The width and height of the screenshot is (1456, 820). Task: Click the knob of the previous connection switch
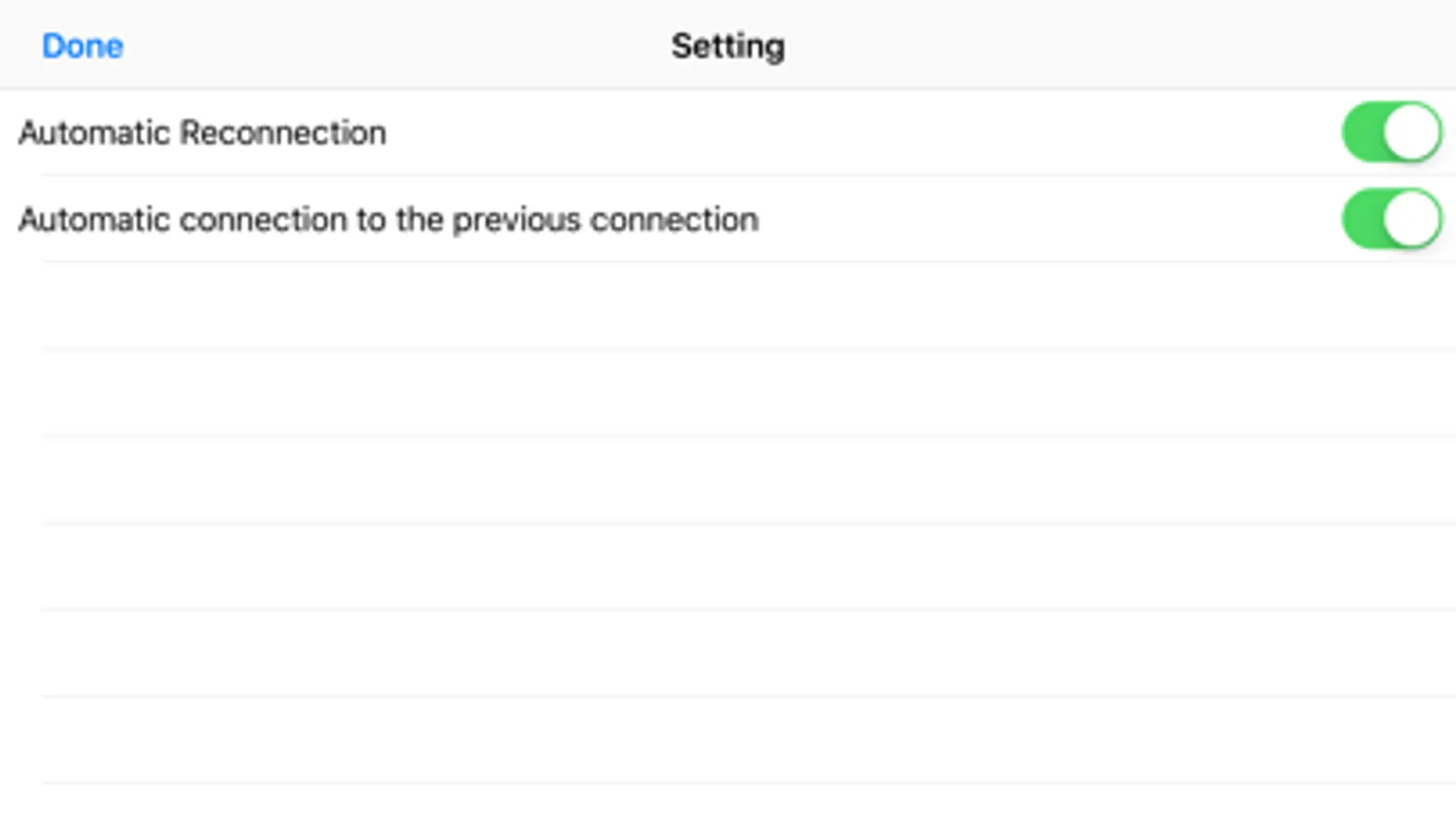1411,219
